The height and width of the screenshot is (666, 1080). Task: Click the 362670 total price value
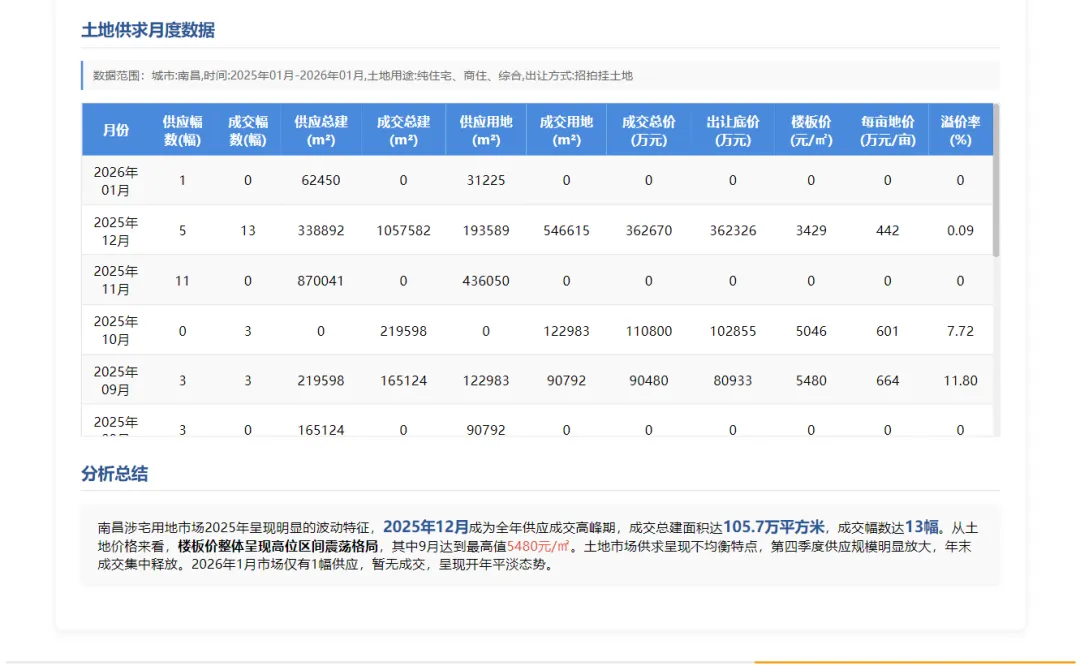648,231
